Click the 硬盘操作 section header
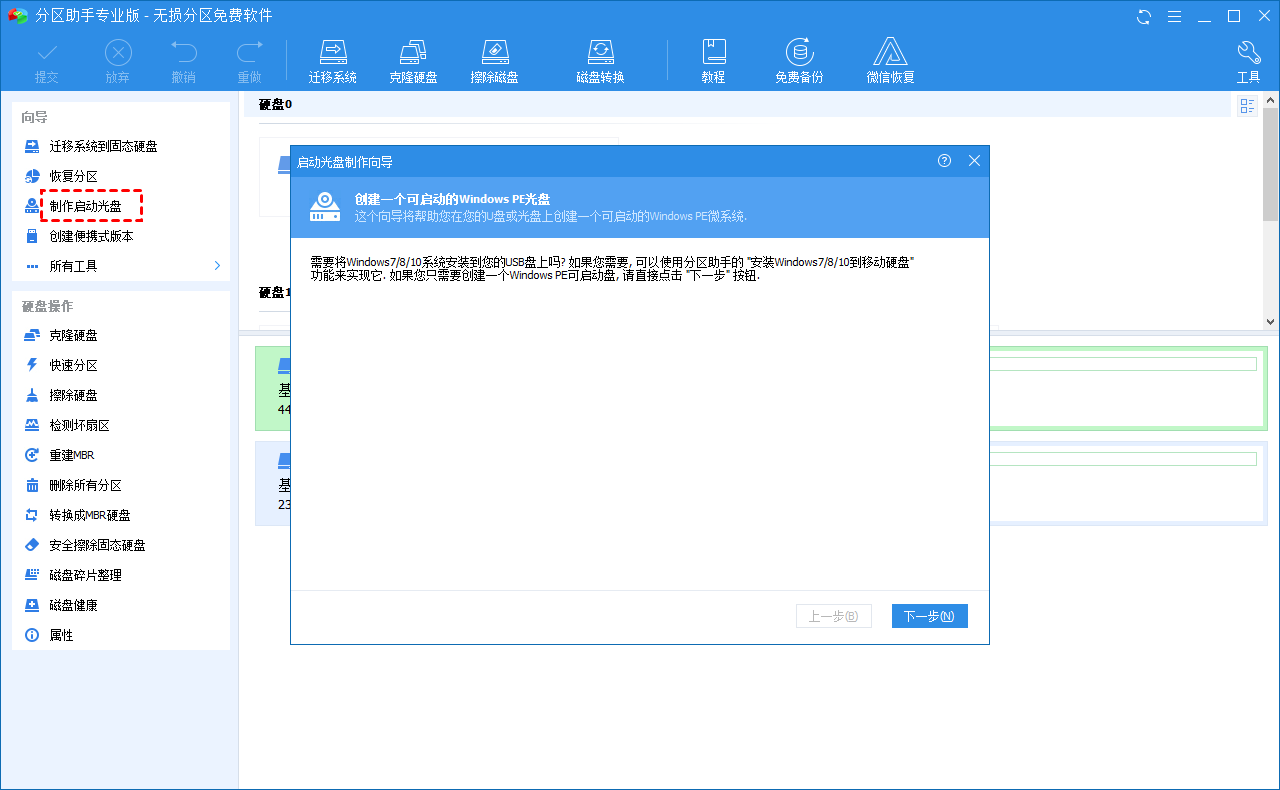Screen dimensions: 1280x790 (48, 306)
